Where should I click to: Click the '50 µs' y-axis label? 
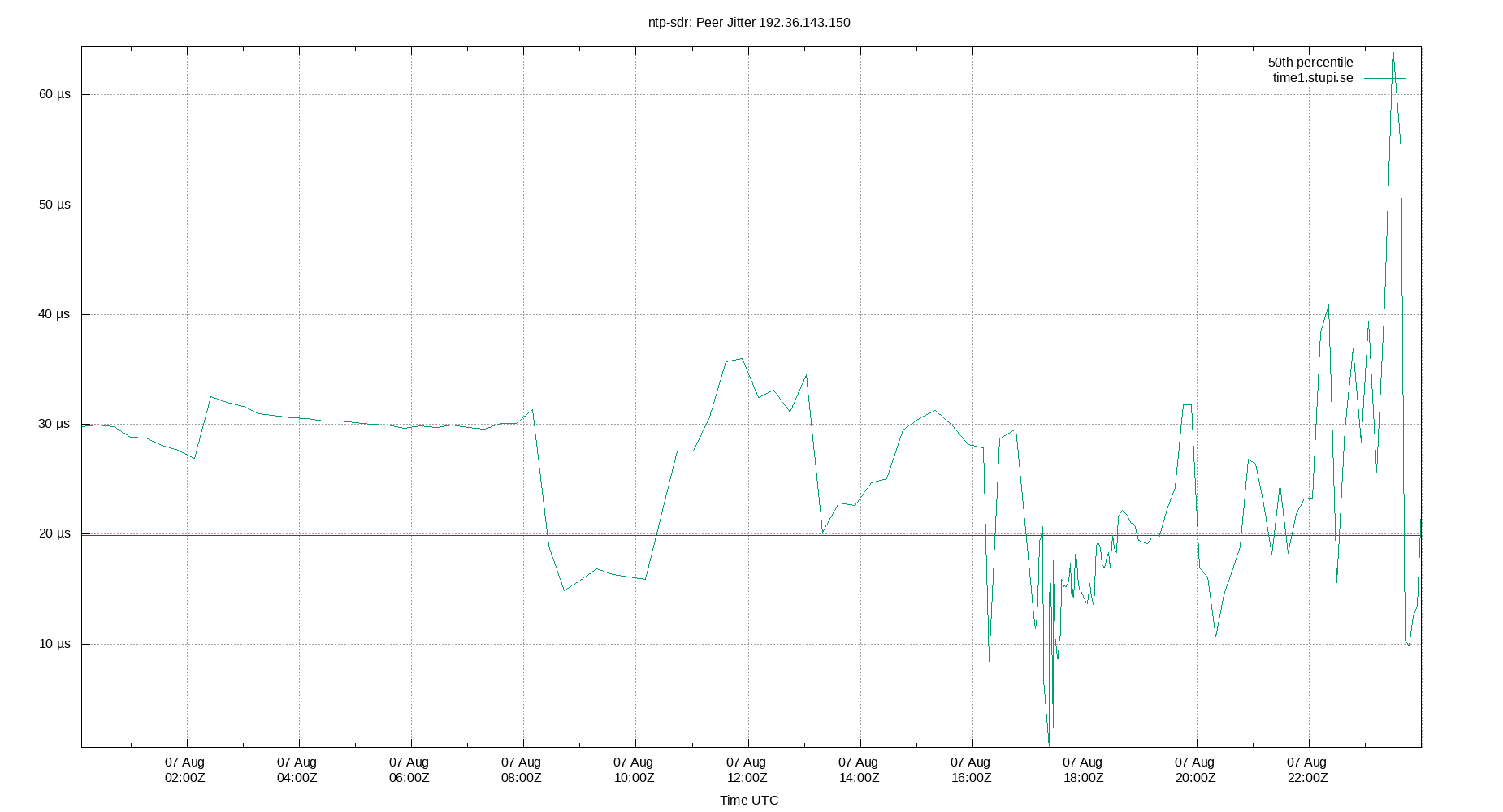(54, 205)
